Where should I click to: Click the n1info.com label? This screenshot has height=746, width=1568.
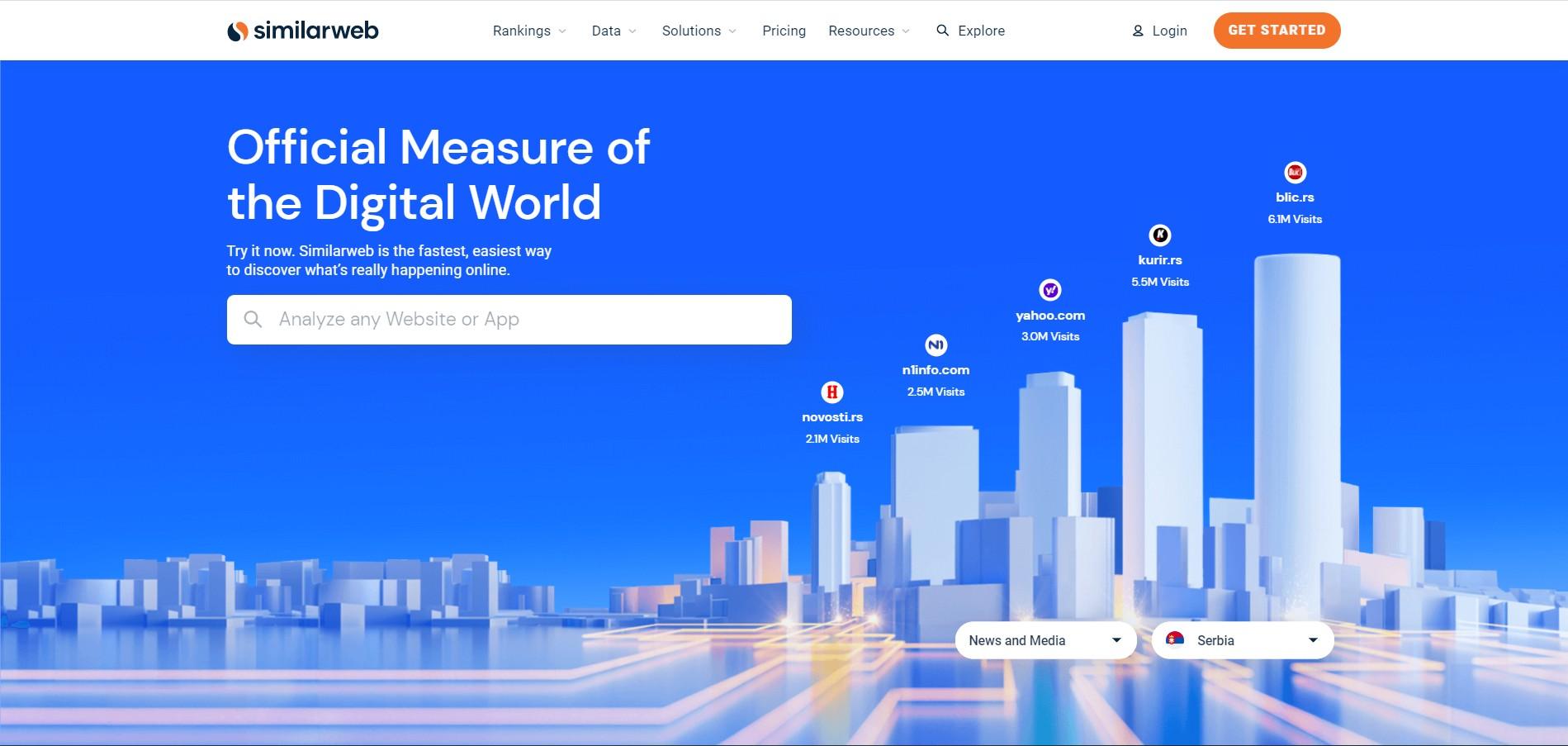point(936,370)
